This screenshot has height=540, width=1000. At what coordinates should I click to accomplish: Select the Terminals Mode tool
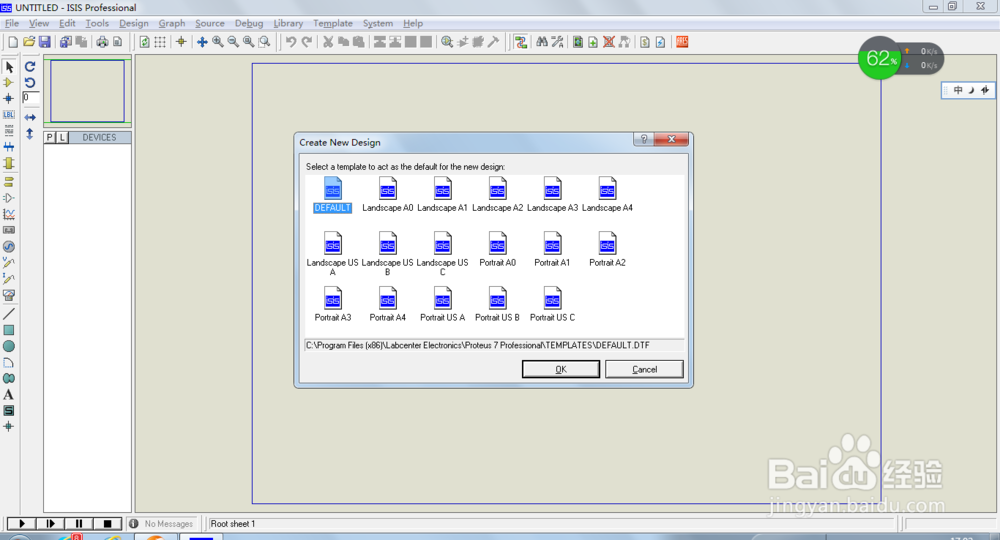pyautogui.click(x=9, y=182)
